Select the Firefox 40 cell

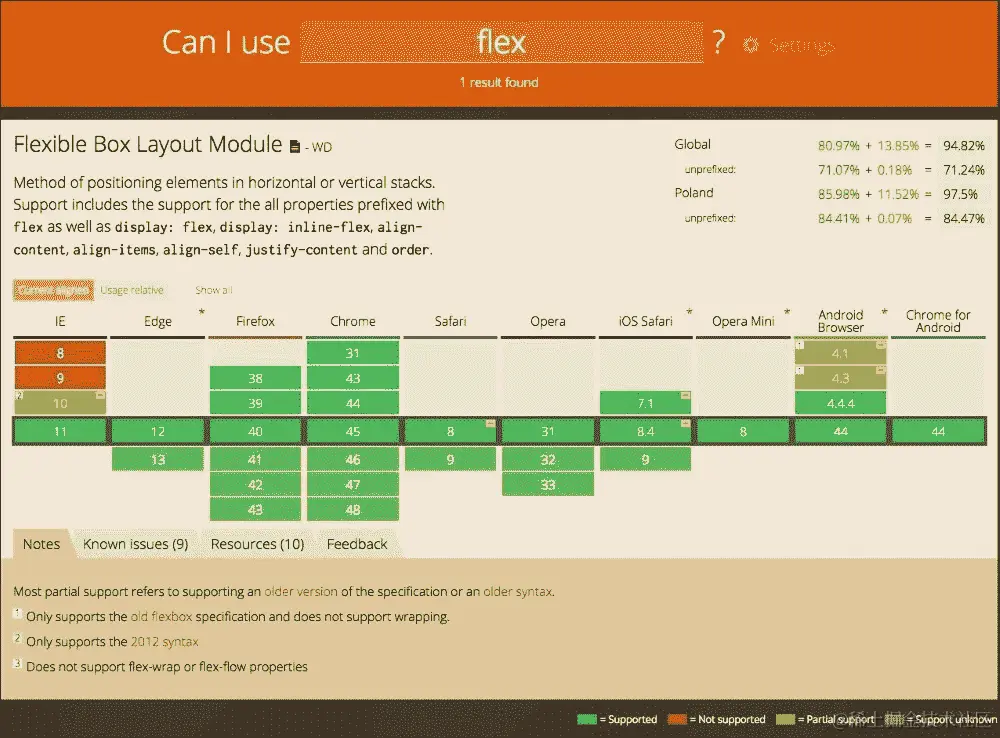tap(255, 431)
